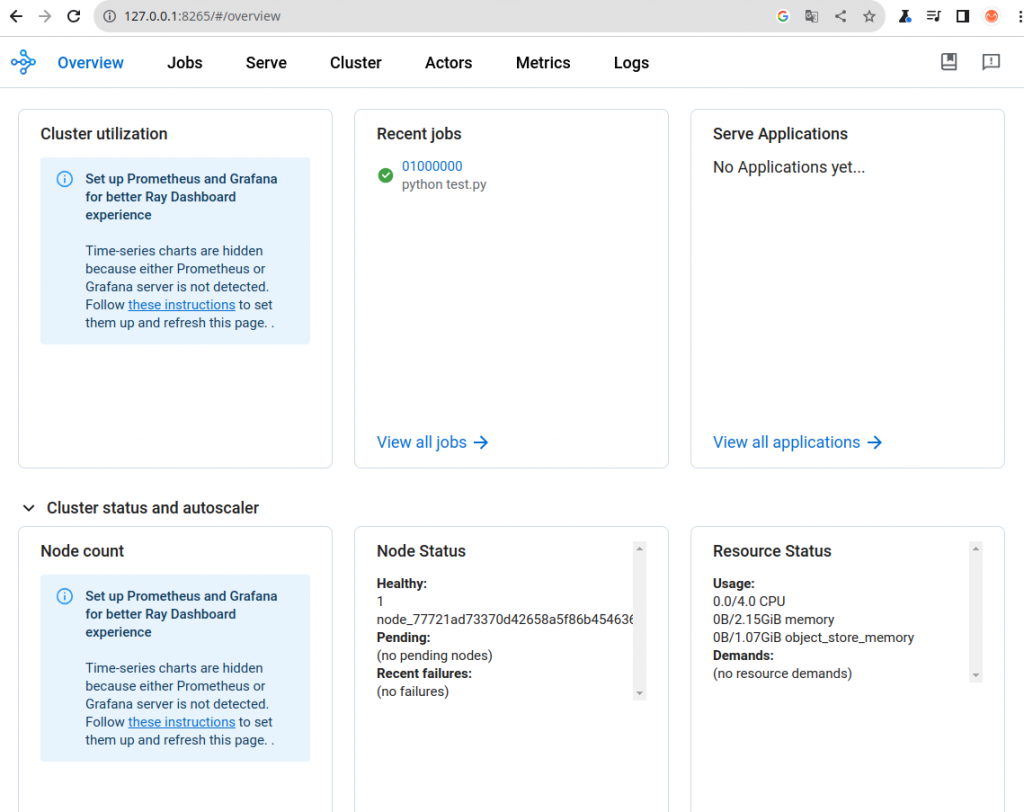This screenshot has width=1024, height=812.
Task: Open the docs bookmark icon in header
Action: pos(949,62)
